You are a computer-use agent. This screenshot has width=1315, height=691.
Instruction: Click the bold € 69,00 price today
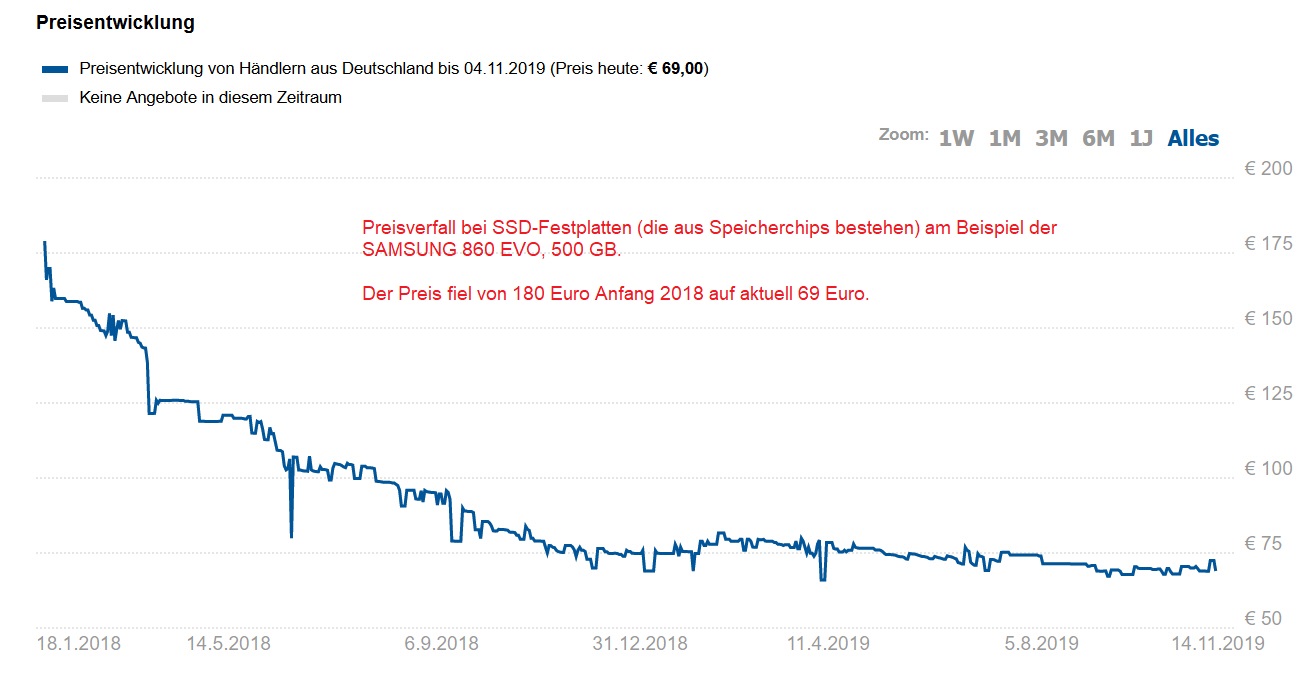click(676, 69)
